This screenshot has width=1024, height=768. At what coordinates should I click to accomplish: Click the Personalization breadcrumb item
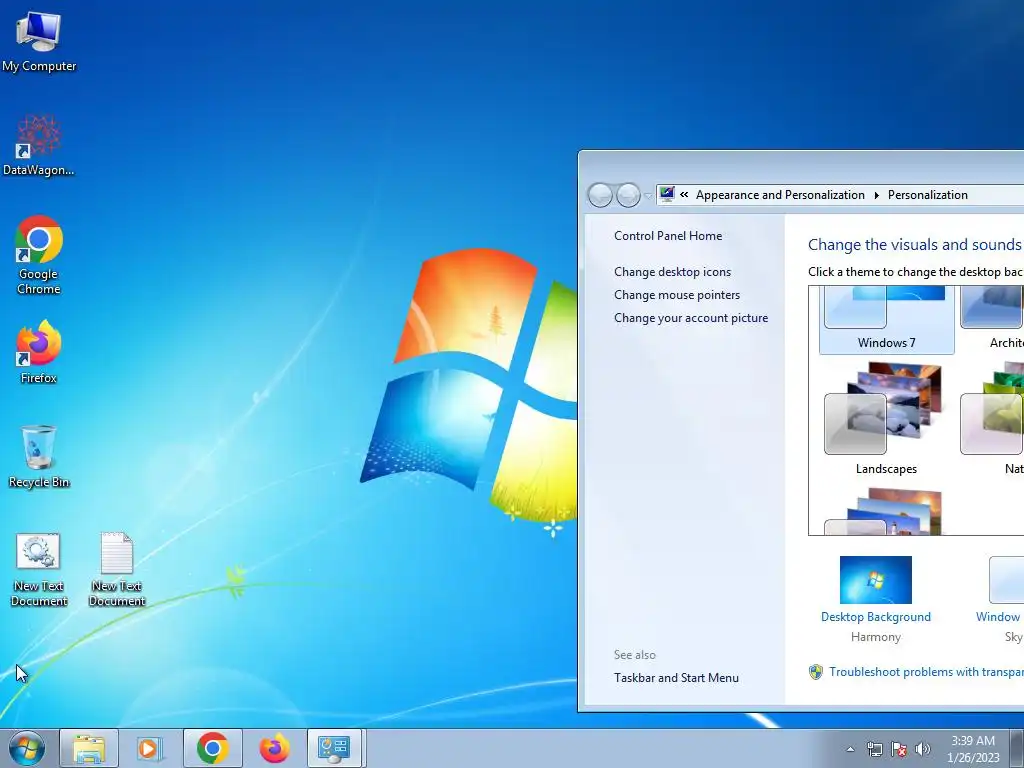[x=927, y=195]
